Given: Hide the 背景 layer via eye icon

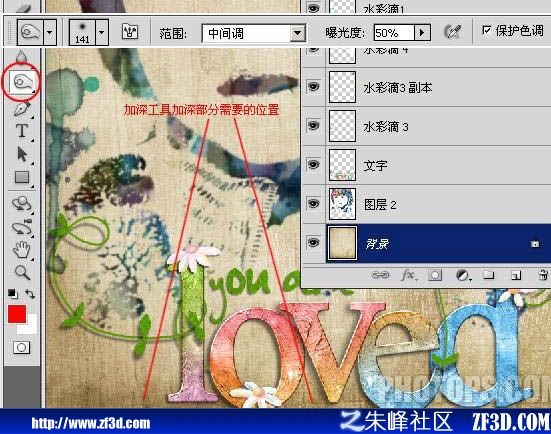Looking at the screenshot, I should pos(313,242).
